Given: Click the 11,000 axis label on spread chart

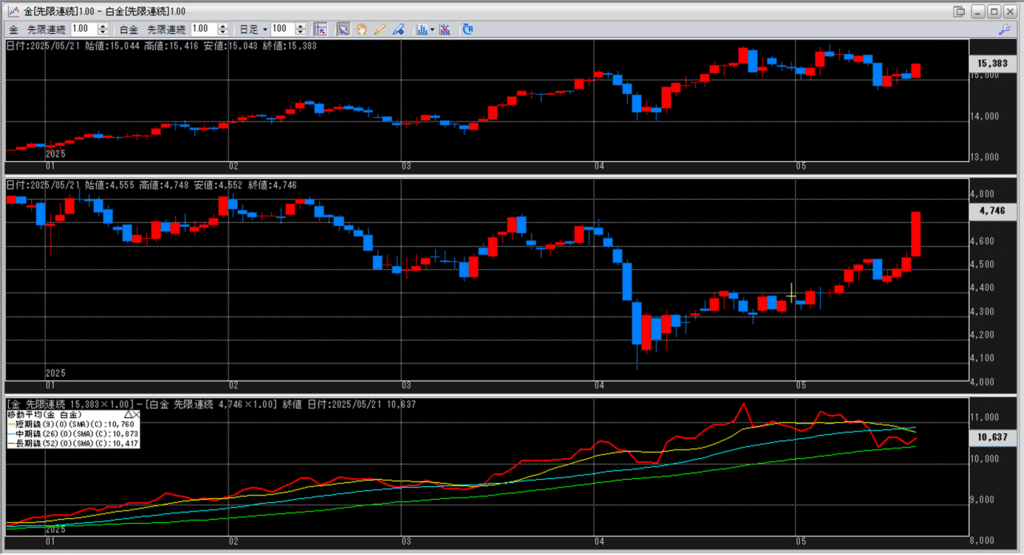Looking at the screenshot, I should [984, 417].
